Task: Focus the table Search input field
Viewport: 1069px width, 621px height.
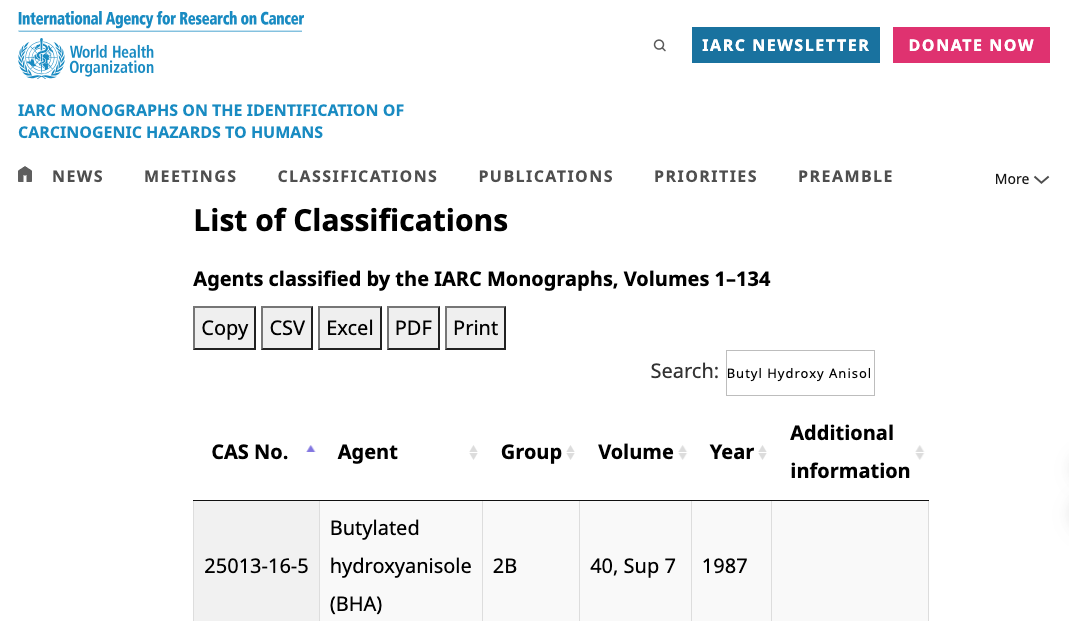Action: [x=799, y=373]
